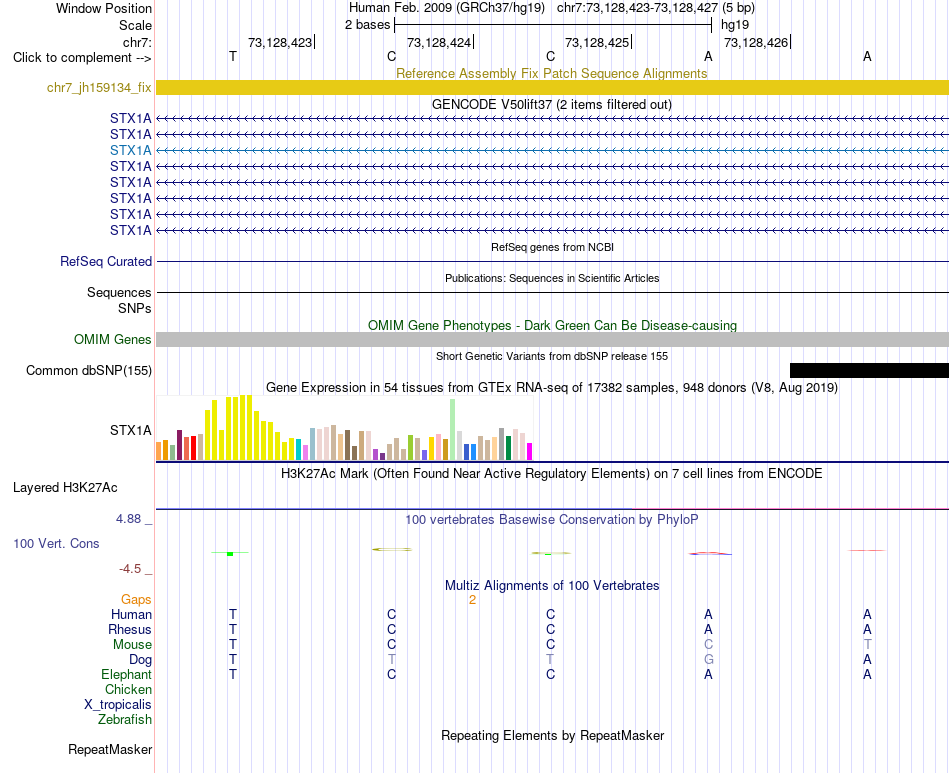950x773 pixels.
Task: Select the Scale track label
Action: 135,25
